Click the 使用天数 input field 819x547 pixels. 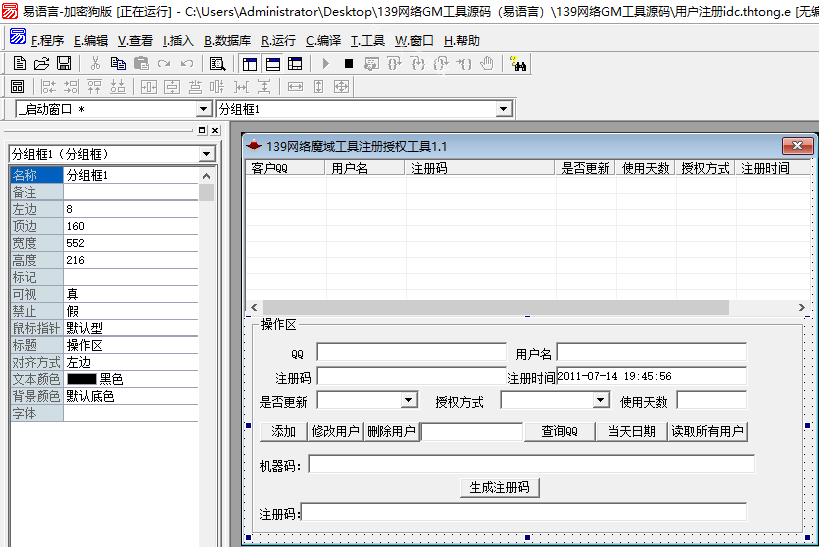click(711, 401)
